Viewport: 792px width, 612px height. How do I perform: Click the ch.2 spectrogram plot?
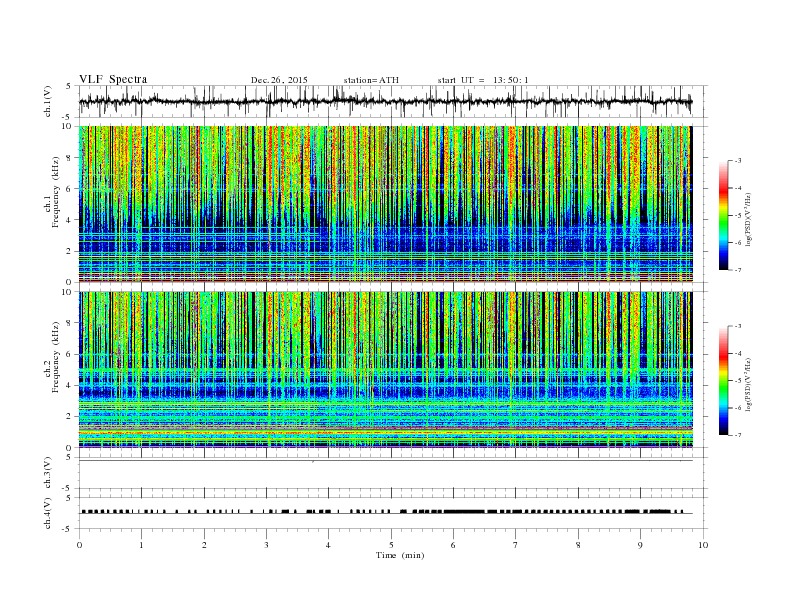[386, 370]
